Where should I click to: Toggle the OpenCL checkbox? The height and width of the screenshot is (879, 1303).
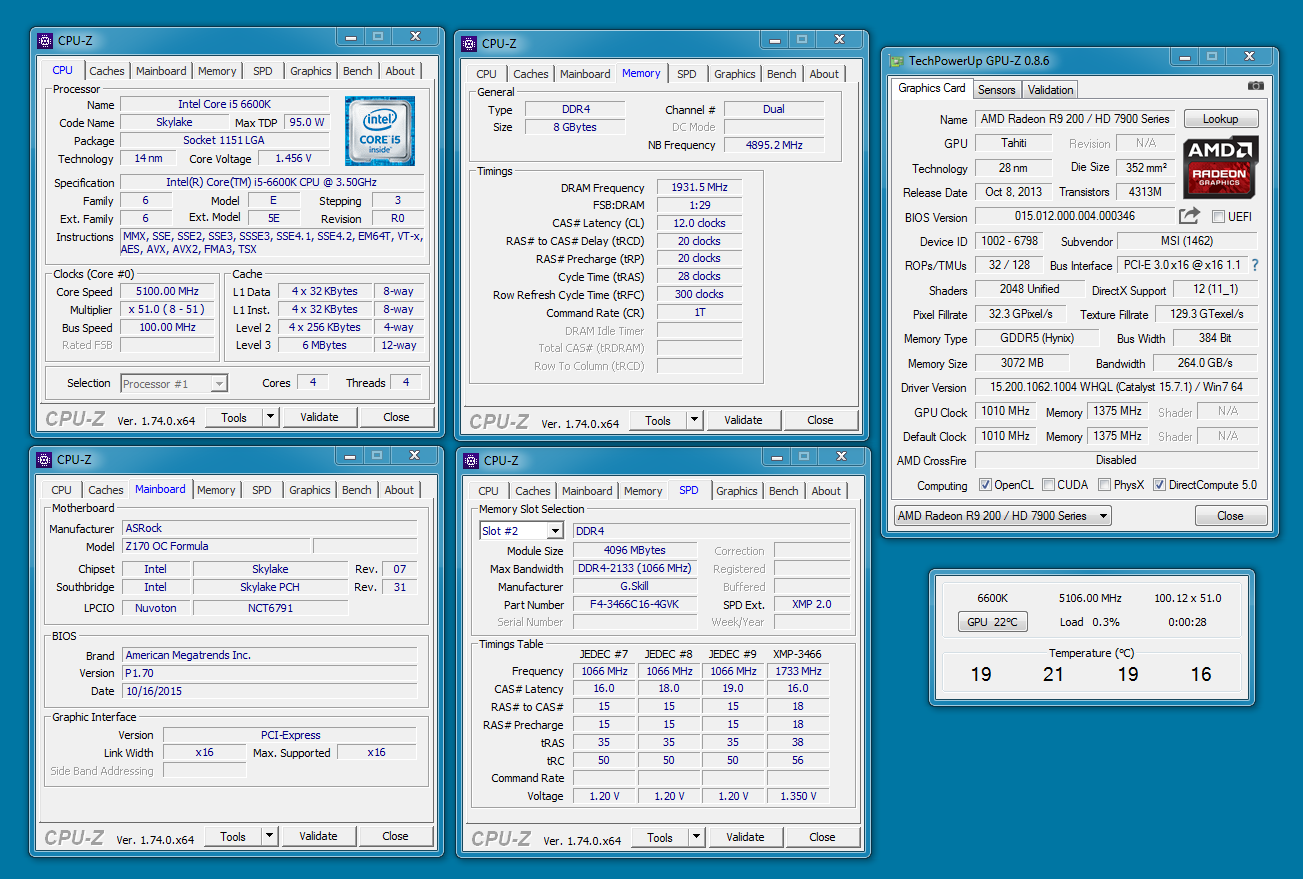985,485
